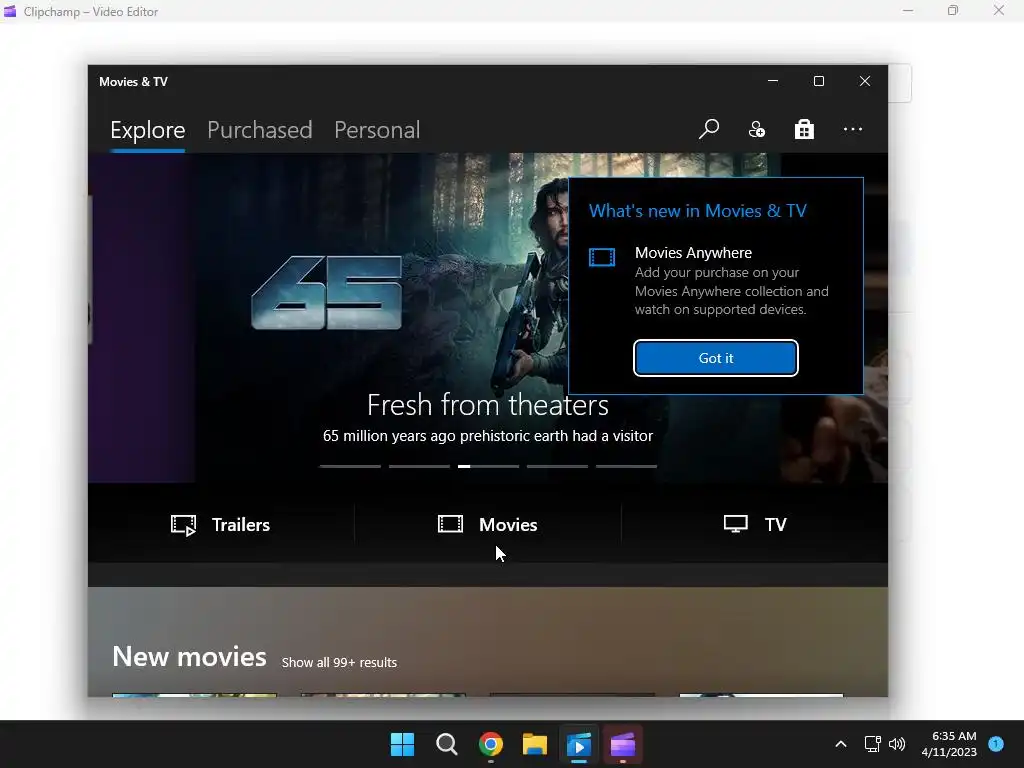Open File Explorer from the taskbar
Screen dimensions: 1024x768
click(535, 744)
